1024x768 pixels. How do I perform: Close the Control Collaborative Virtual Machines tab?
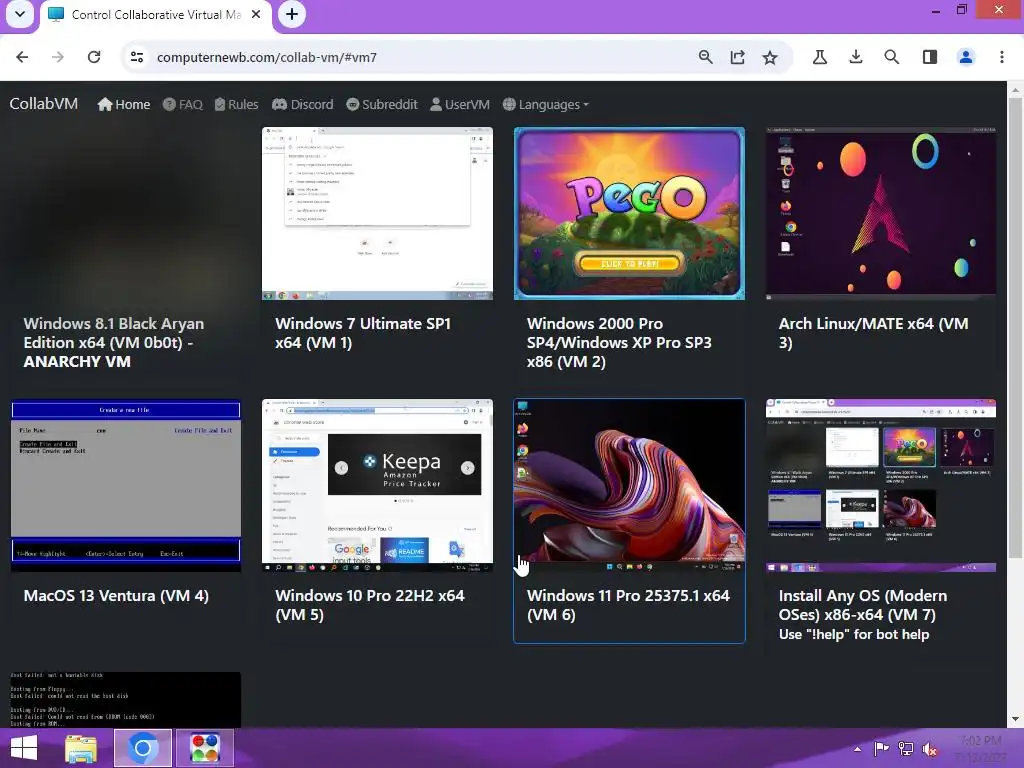point(257,14)
